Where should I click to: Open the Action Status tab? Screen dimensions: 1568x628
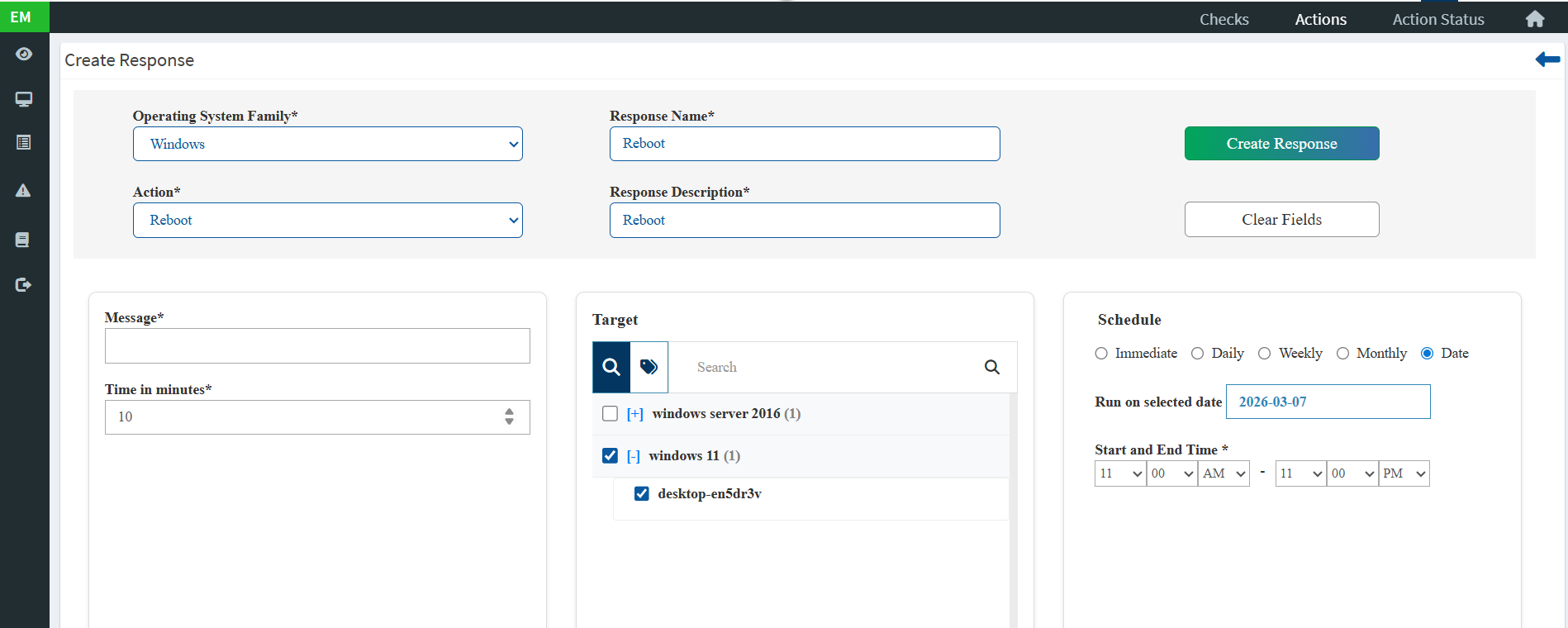[1437, 19]
